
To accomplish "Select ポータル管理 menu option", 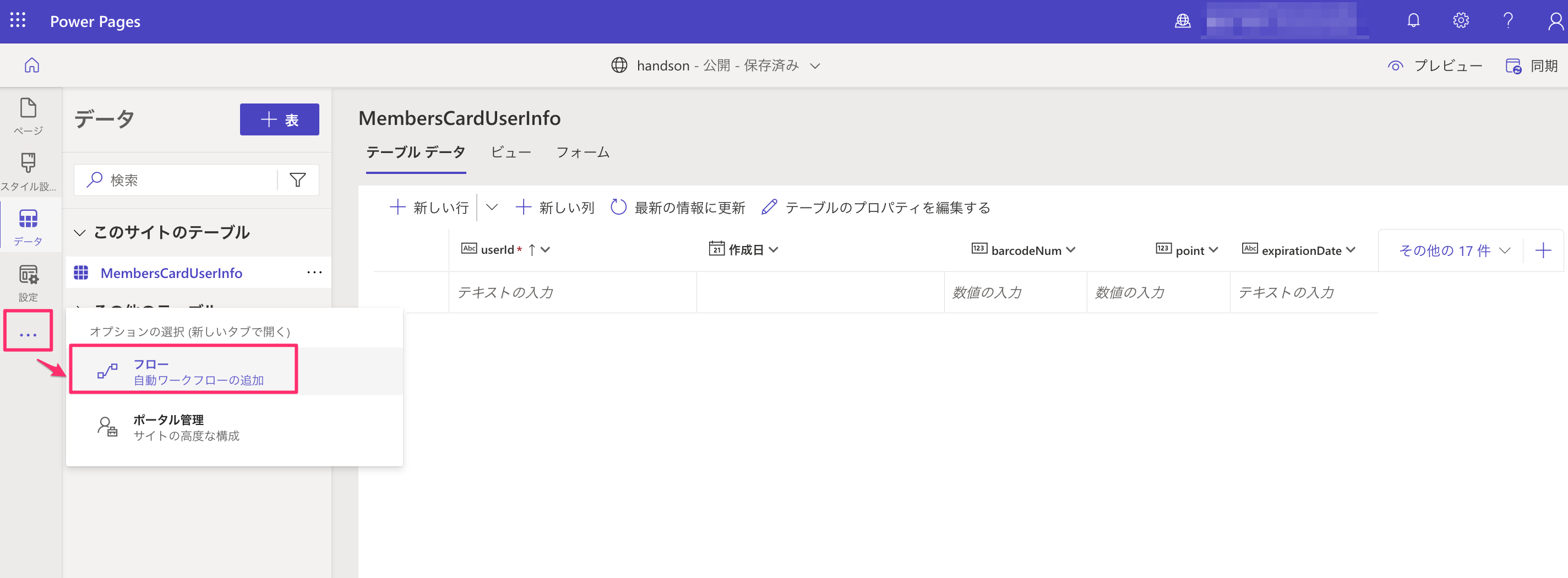I will pos(235,427).
